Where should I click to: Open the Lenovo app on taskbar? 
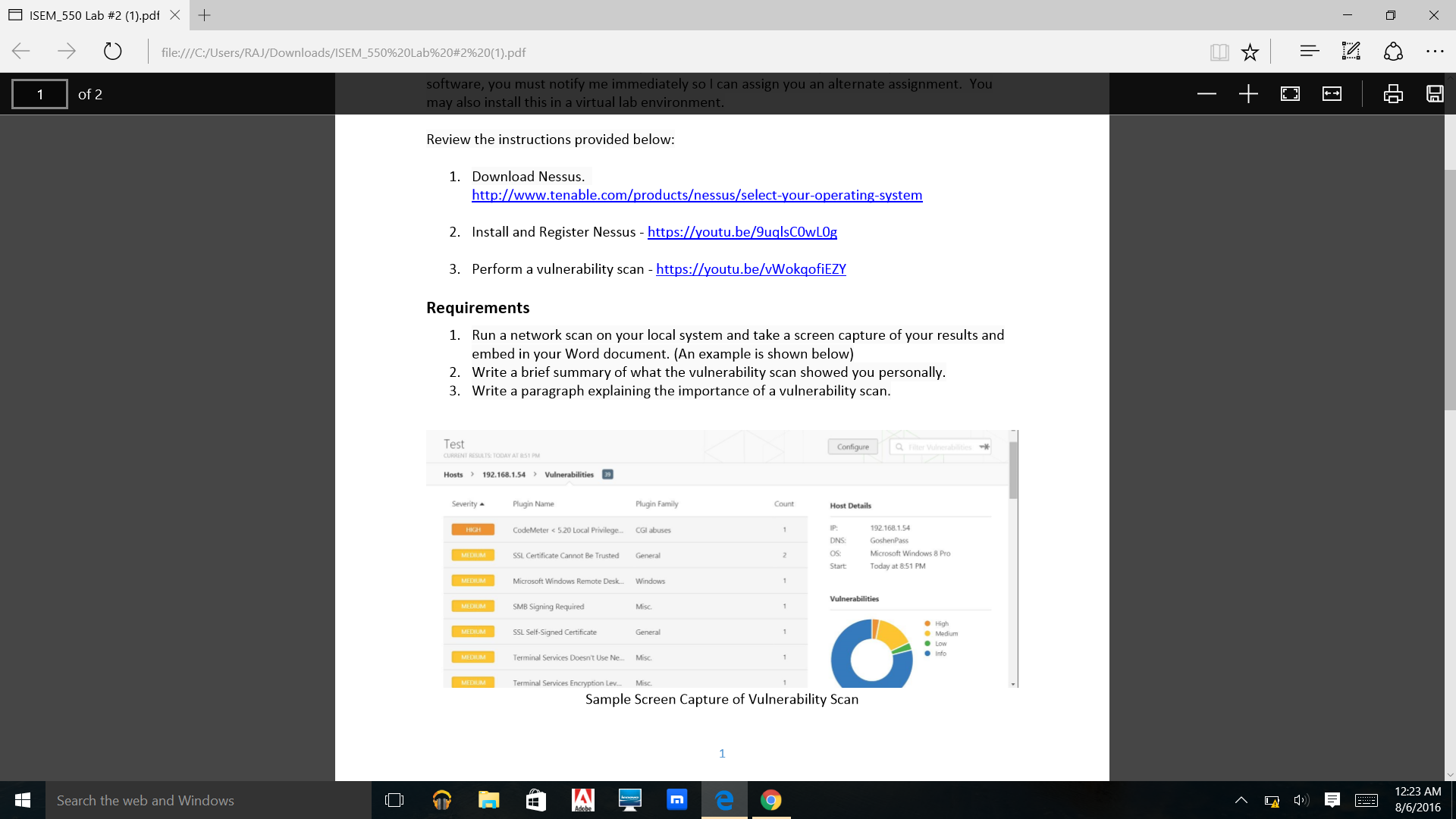(x=630, y=800)
